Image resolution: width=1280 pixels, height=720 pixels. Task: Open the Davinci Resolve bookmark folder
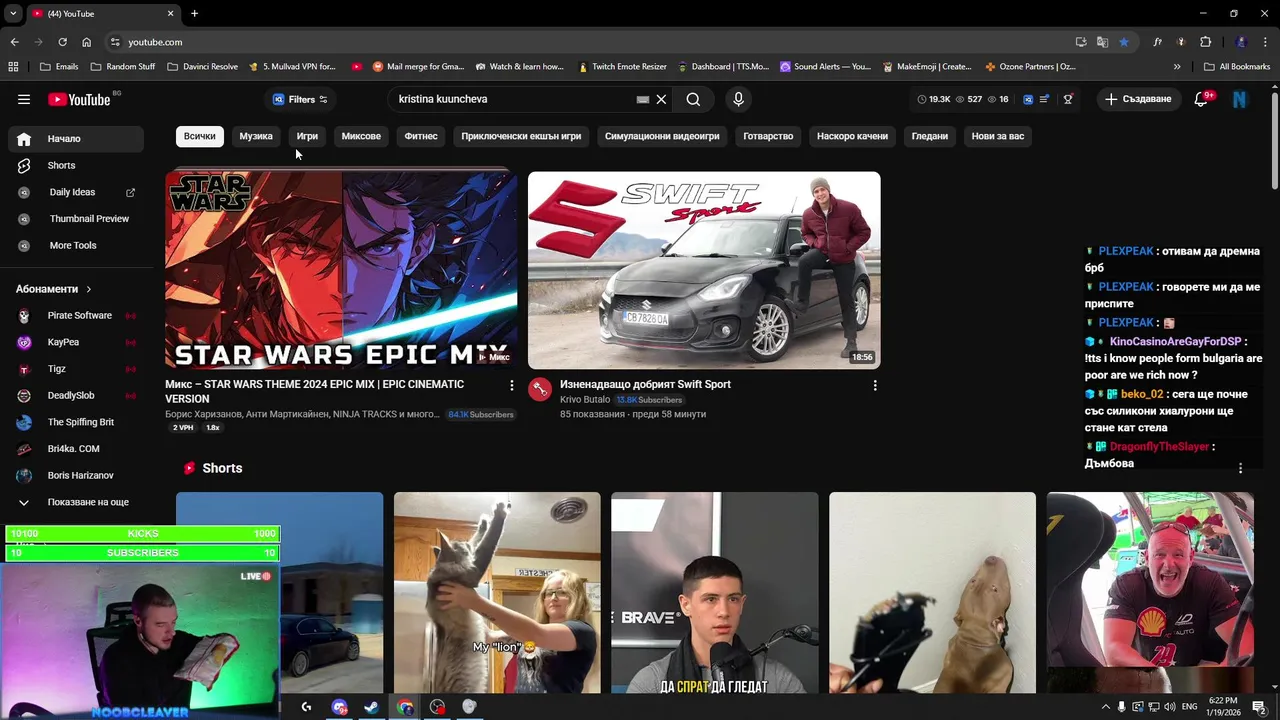point(202,67)
